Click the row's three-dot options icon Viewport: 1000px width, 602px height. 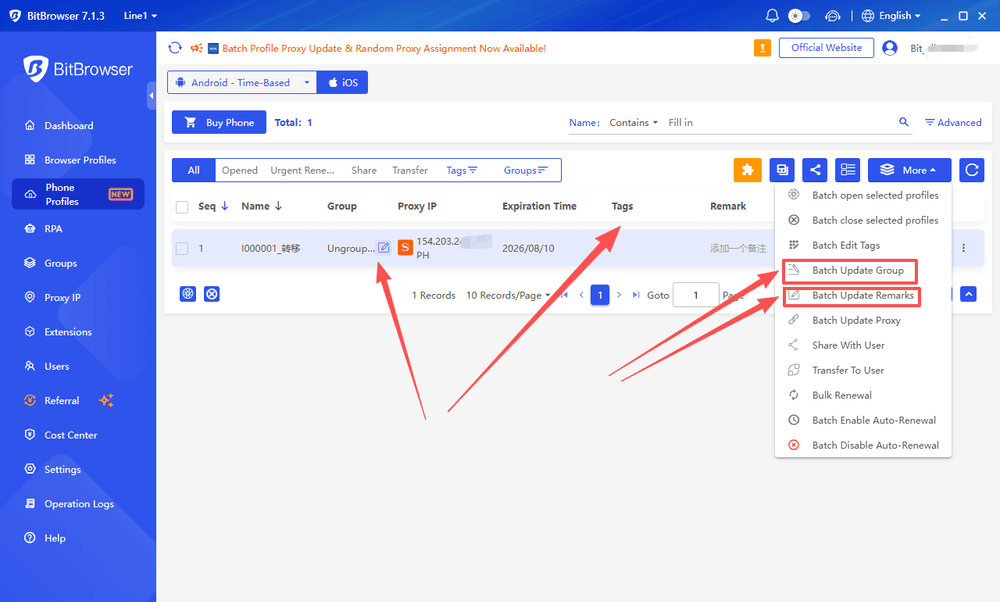964,248
